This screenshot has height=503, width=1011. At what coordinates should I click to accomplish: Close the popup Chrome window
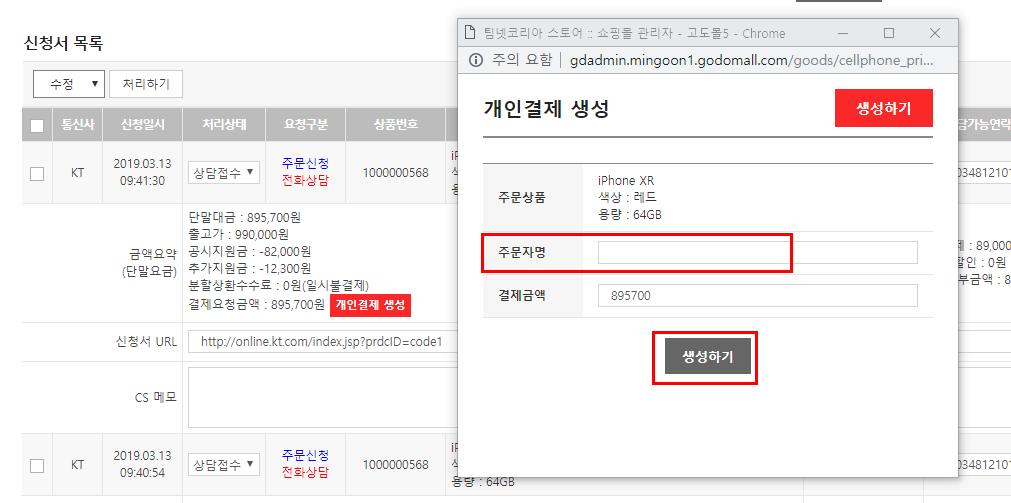[934, 33]
